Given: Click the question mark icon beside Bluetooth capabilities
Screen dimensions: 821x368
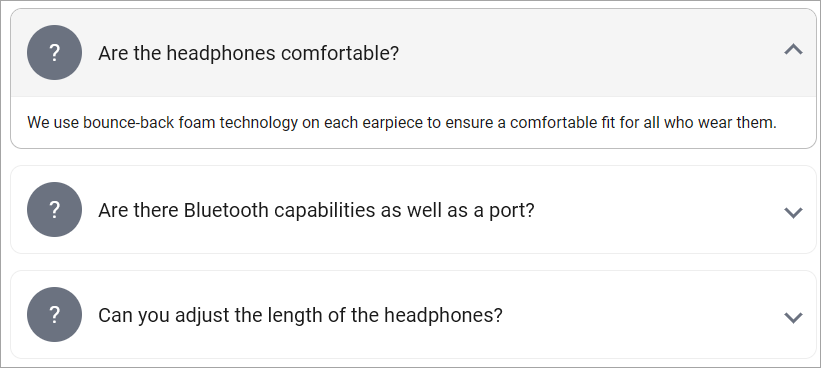Looking at the screenshot, I should (x=54, y=209).
